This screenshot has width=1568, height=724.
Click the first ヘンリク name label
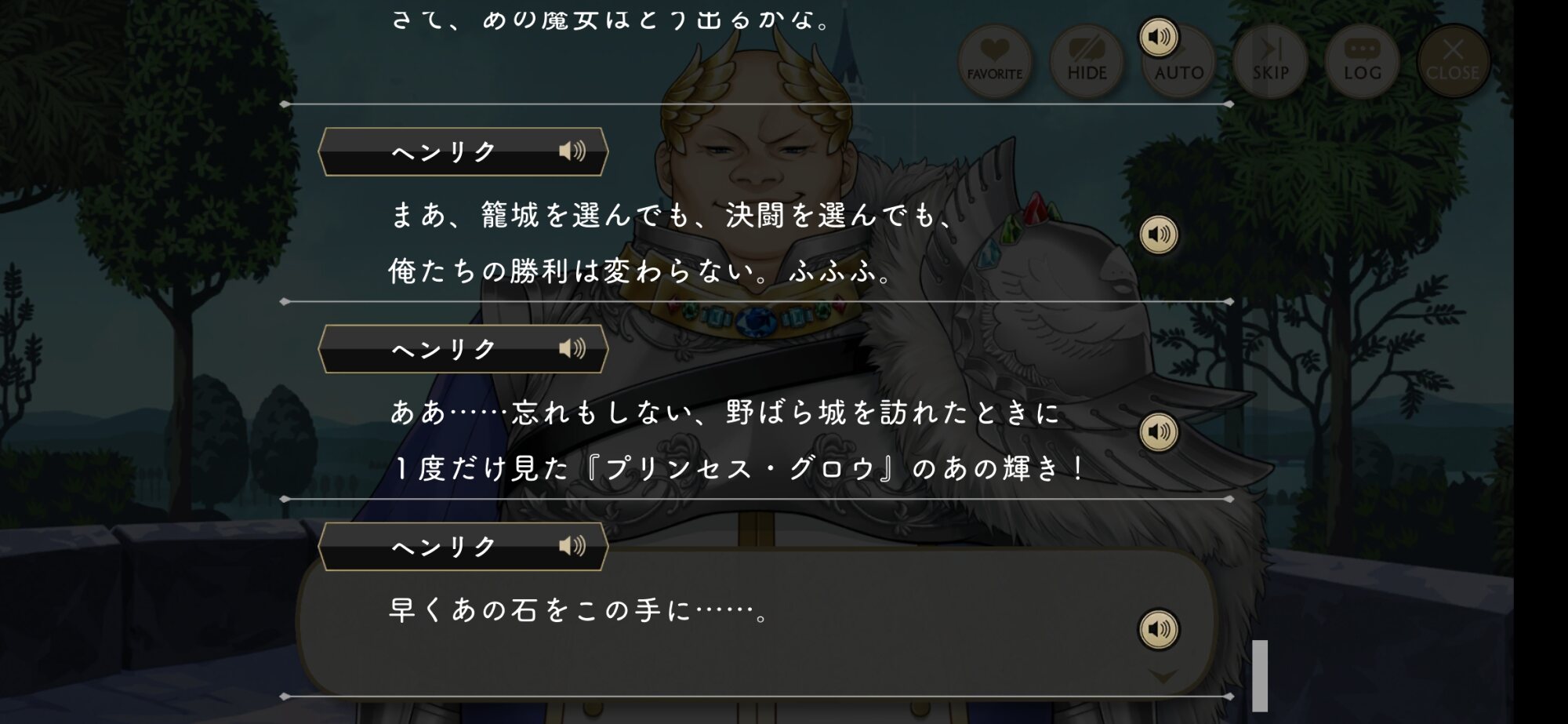pyautogui.click(x=445, y=151)
